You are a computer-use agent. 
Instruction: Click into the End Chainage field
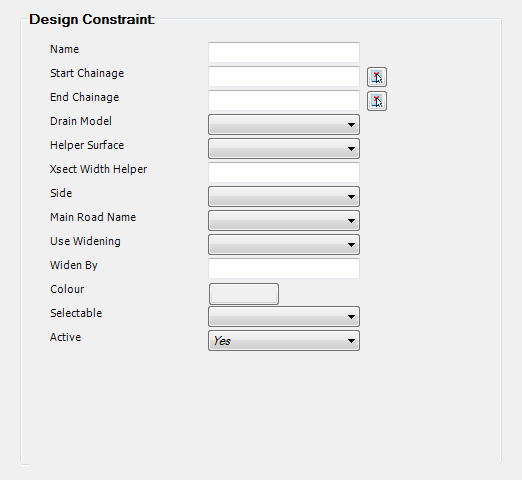click(284, 100)
